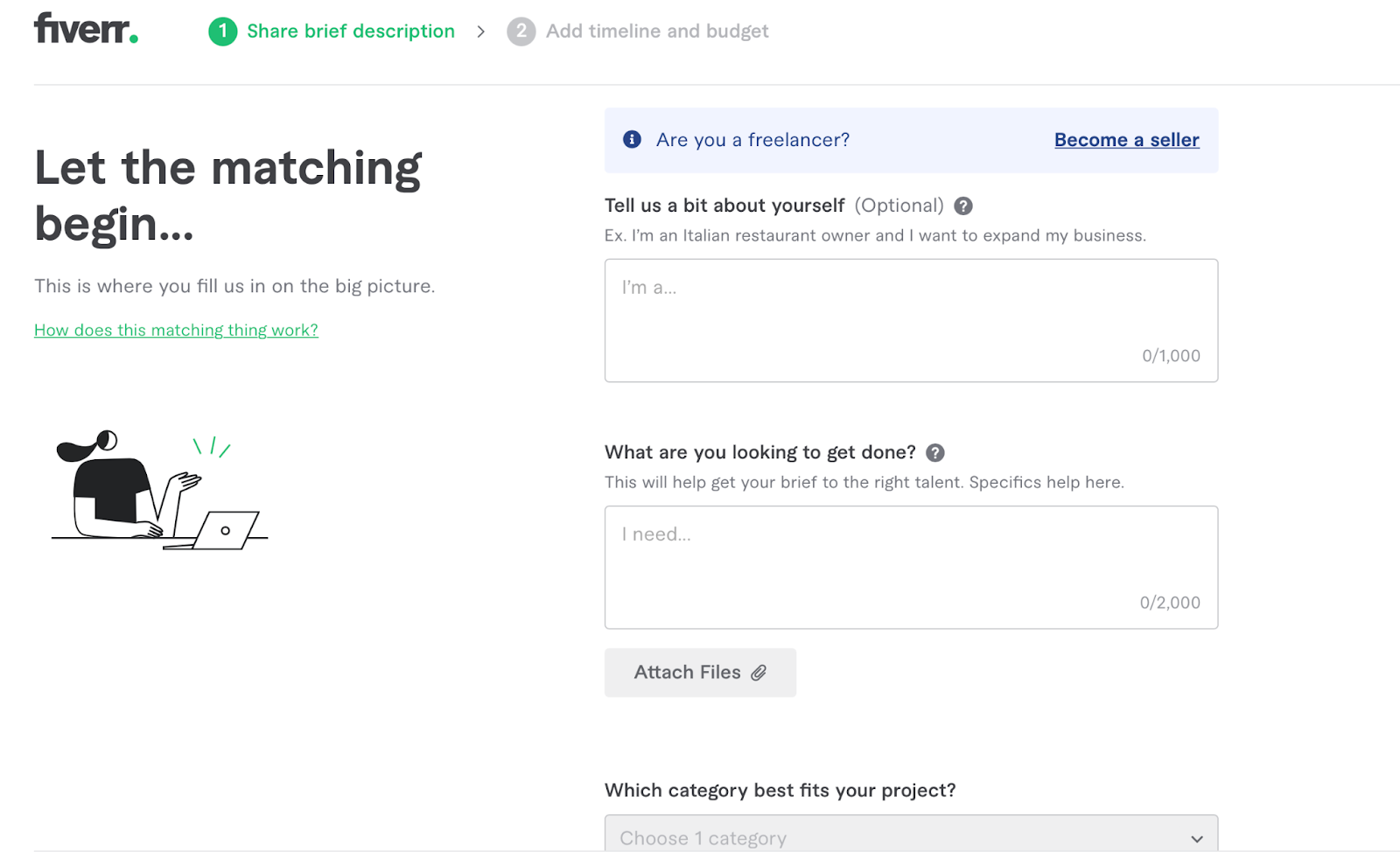Click the step 1 green circle icon
This screenshot has height=852, width=1400.
(222, 31)
